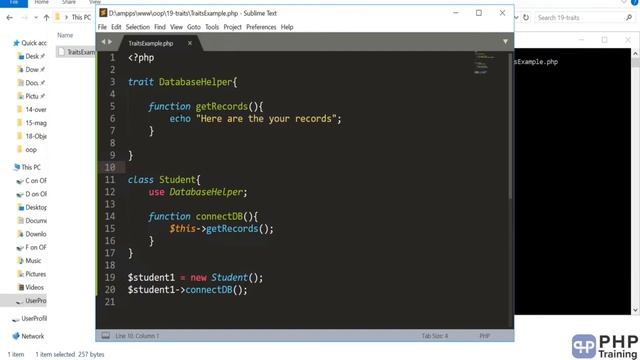
Task: Select the TraitsExample file in File Explorer
Action: pos(76,52)
